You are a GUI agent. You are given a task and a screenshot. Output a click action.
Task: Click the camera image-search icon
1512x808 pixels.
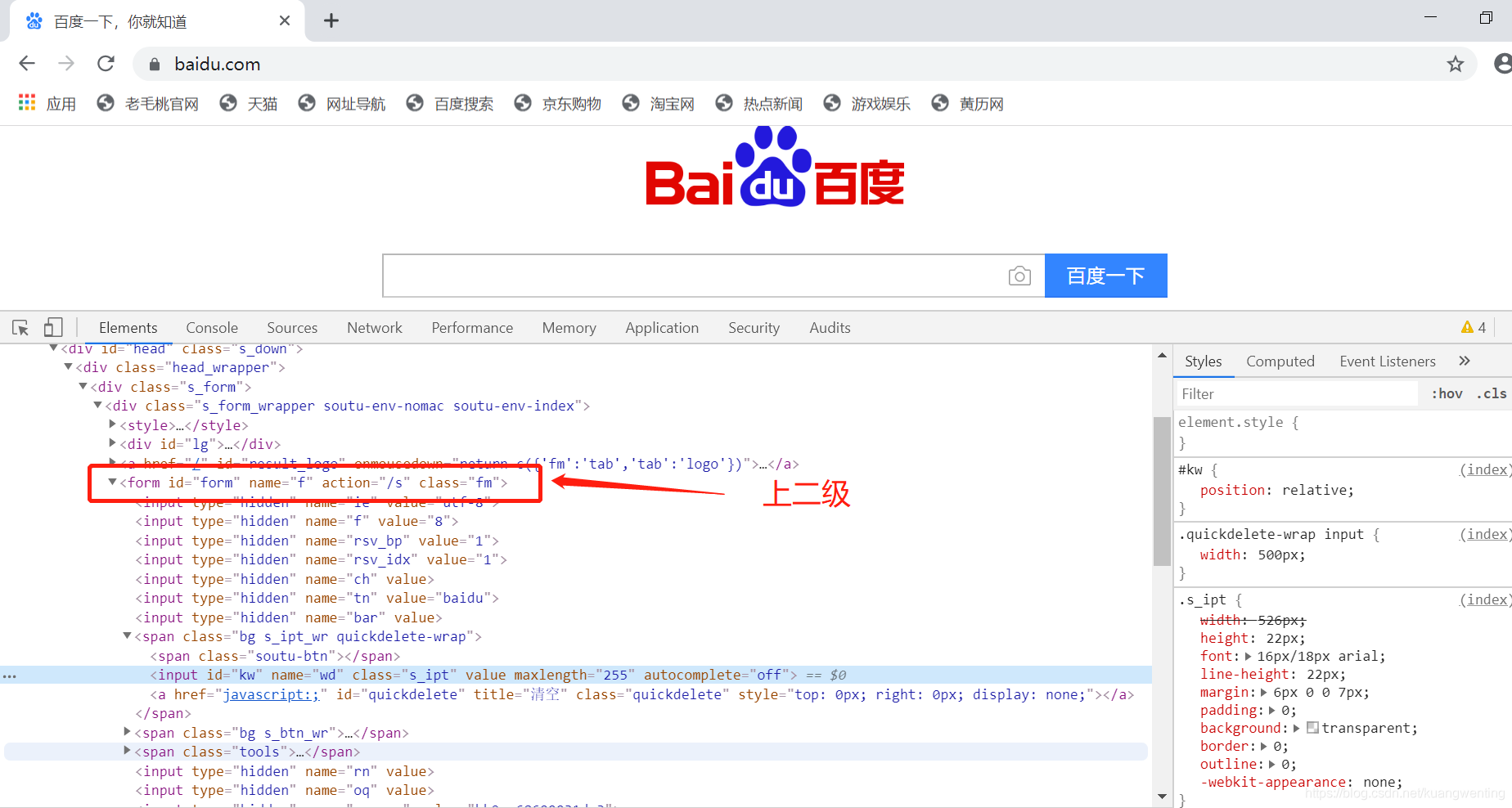(1019, 276)
